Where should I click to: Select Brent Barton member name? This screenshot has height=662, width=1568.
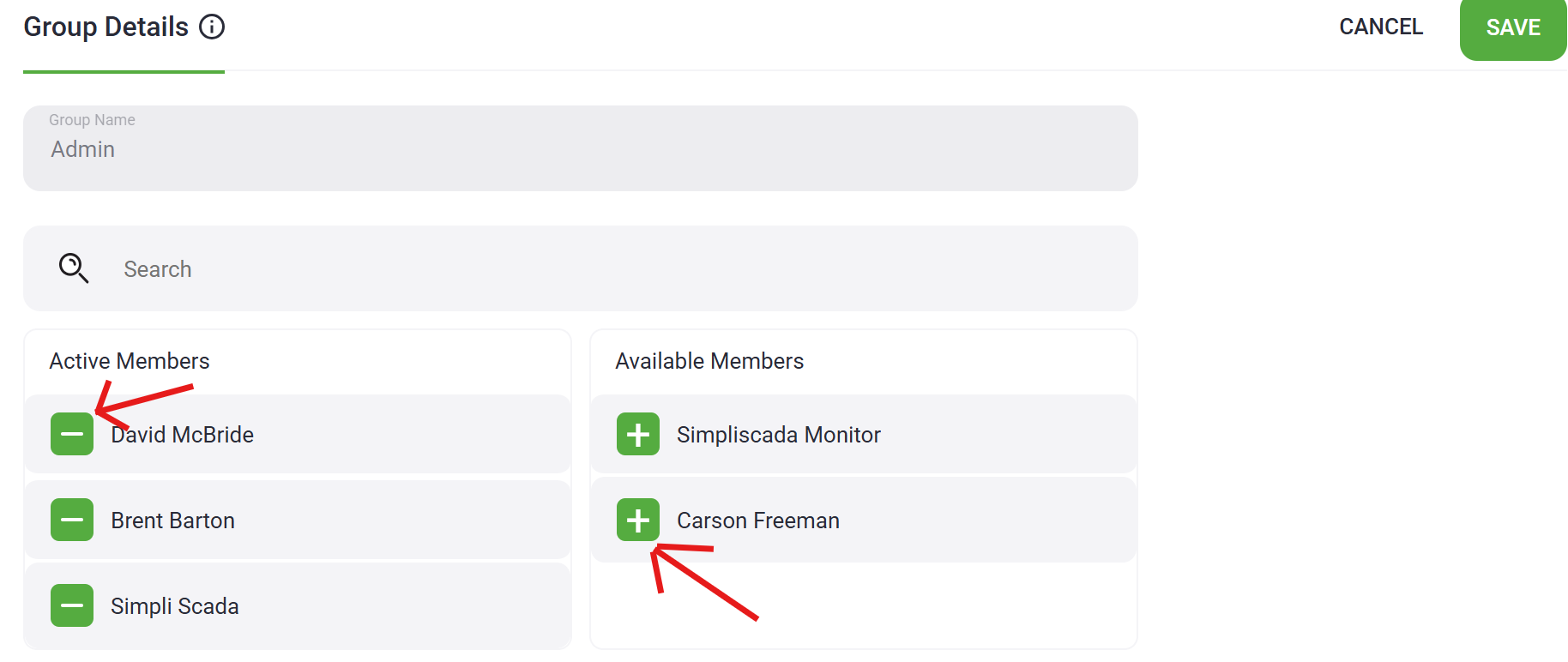(x=172, y=521)
